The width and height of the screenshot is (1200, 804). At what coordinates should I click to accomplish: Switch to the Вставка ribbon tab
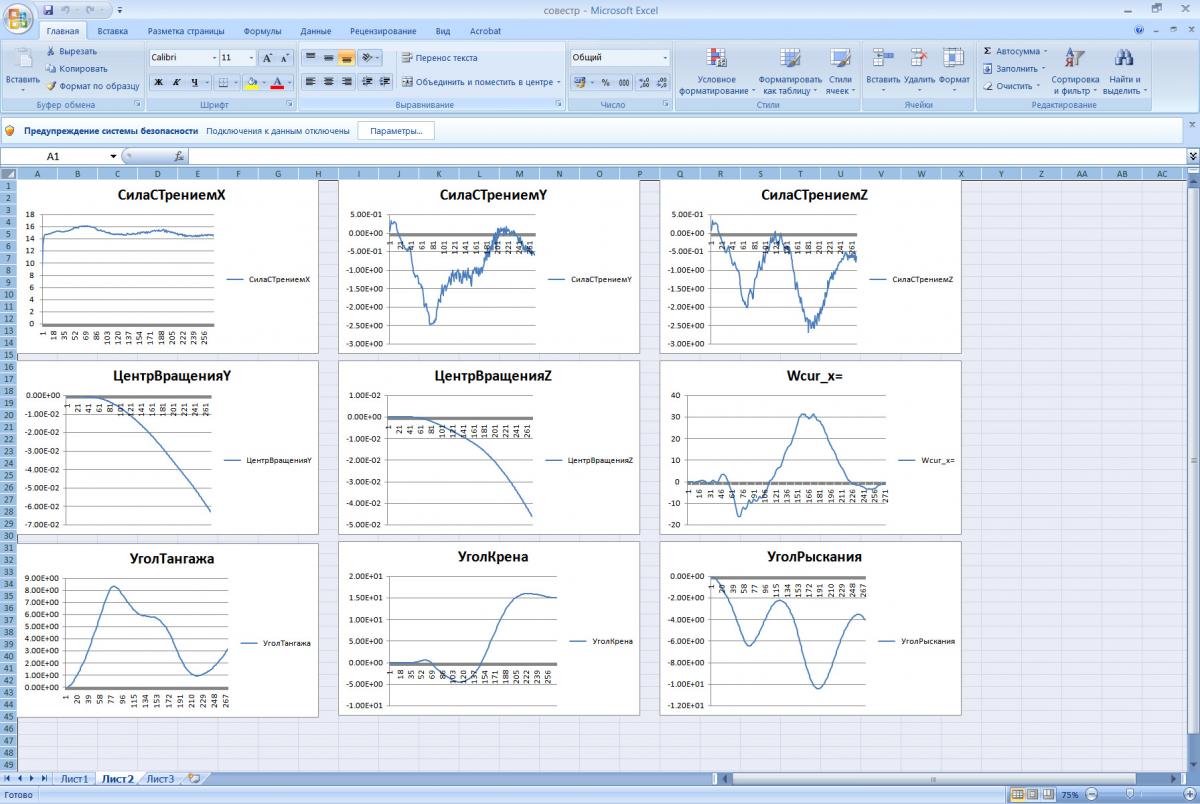coord(112,32)
